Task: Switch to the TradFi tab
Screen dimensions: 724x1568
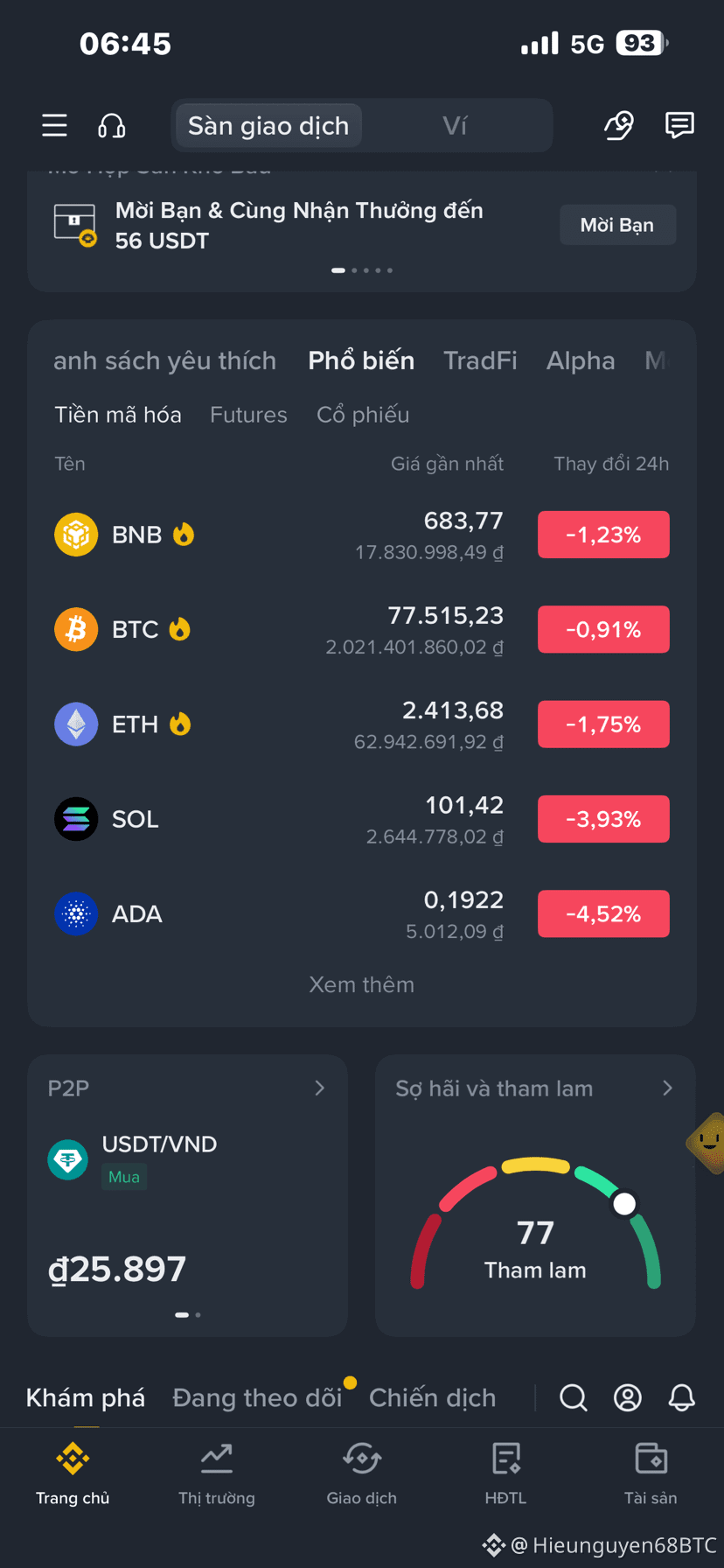Action: point(480,360)
